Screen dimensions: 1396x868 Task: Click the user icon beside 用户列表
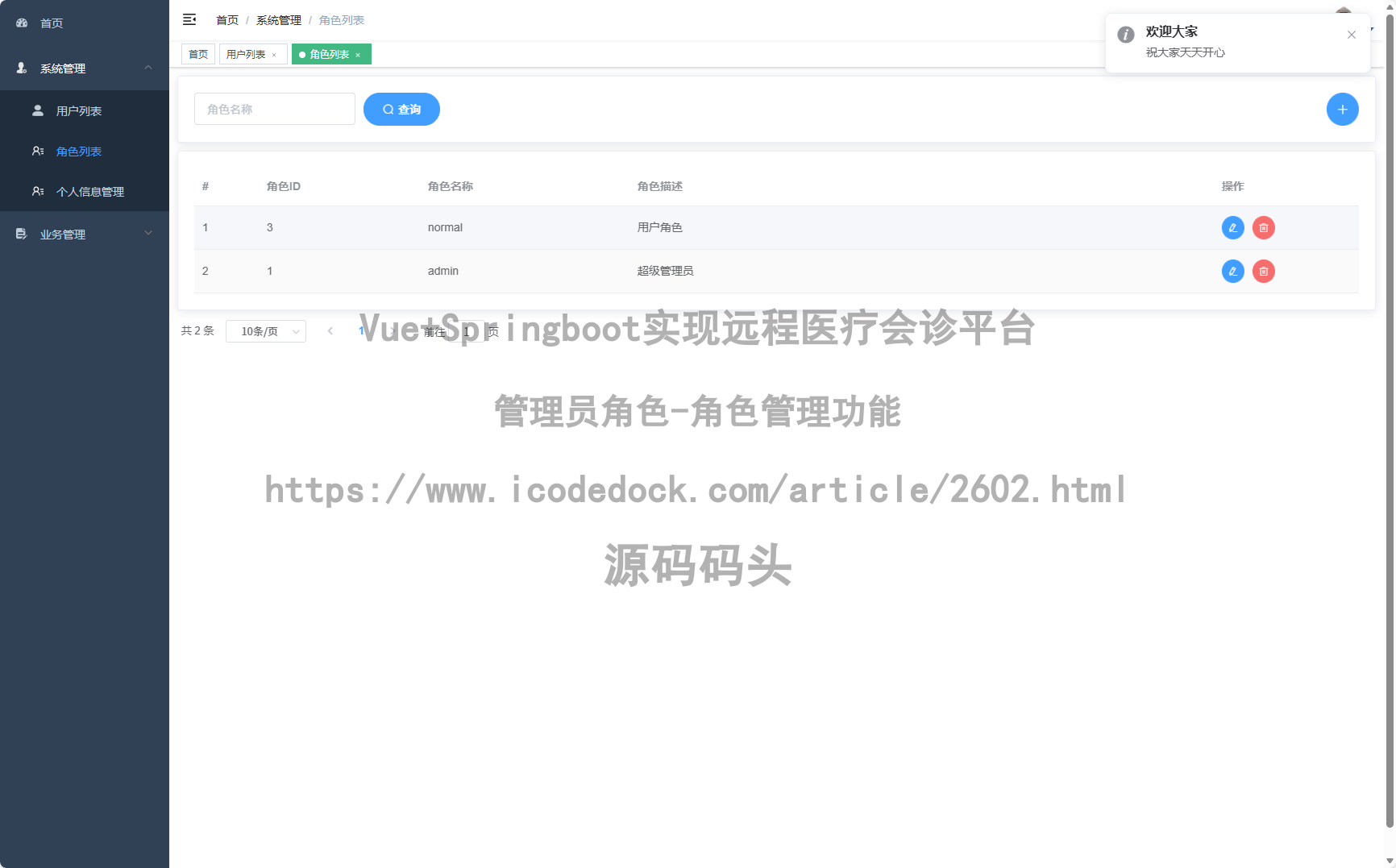[x=37, y=110]
